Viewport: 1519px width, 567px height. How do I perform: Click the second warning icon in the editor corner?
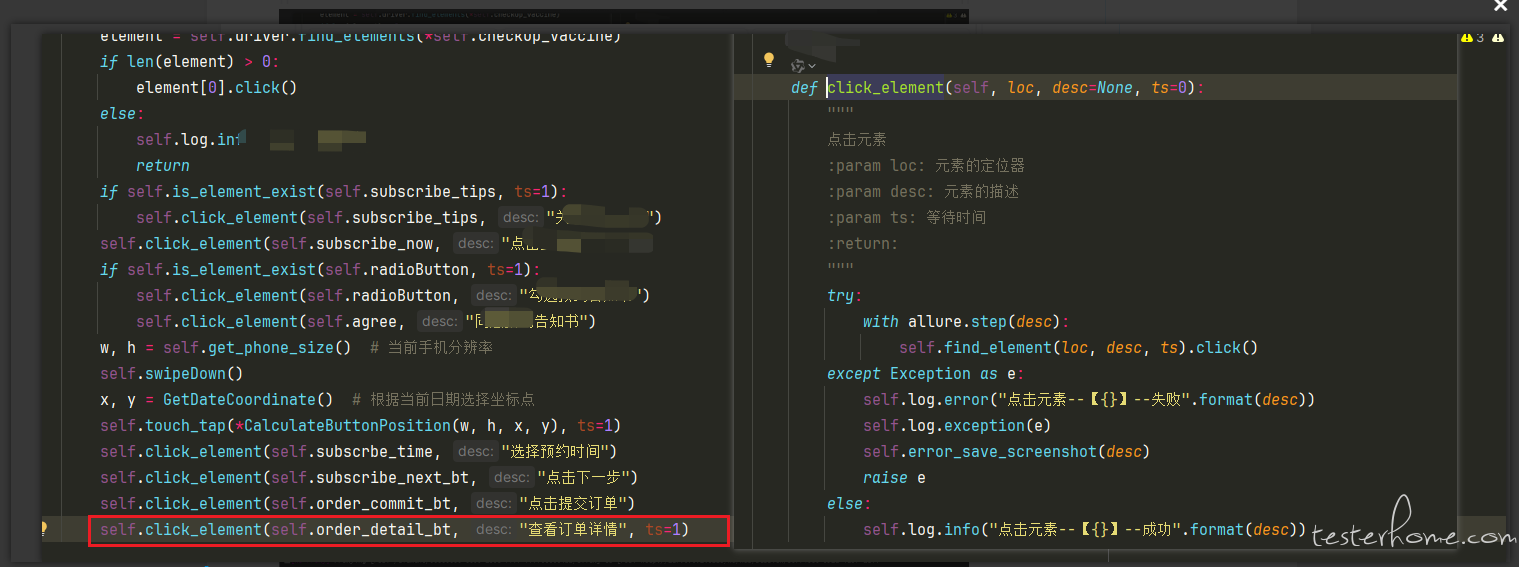1497,37
